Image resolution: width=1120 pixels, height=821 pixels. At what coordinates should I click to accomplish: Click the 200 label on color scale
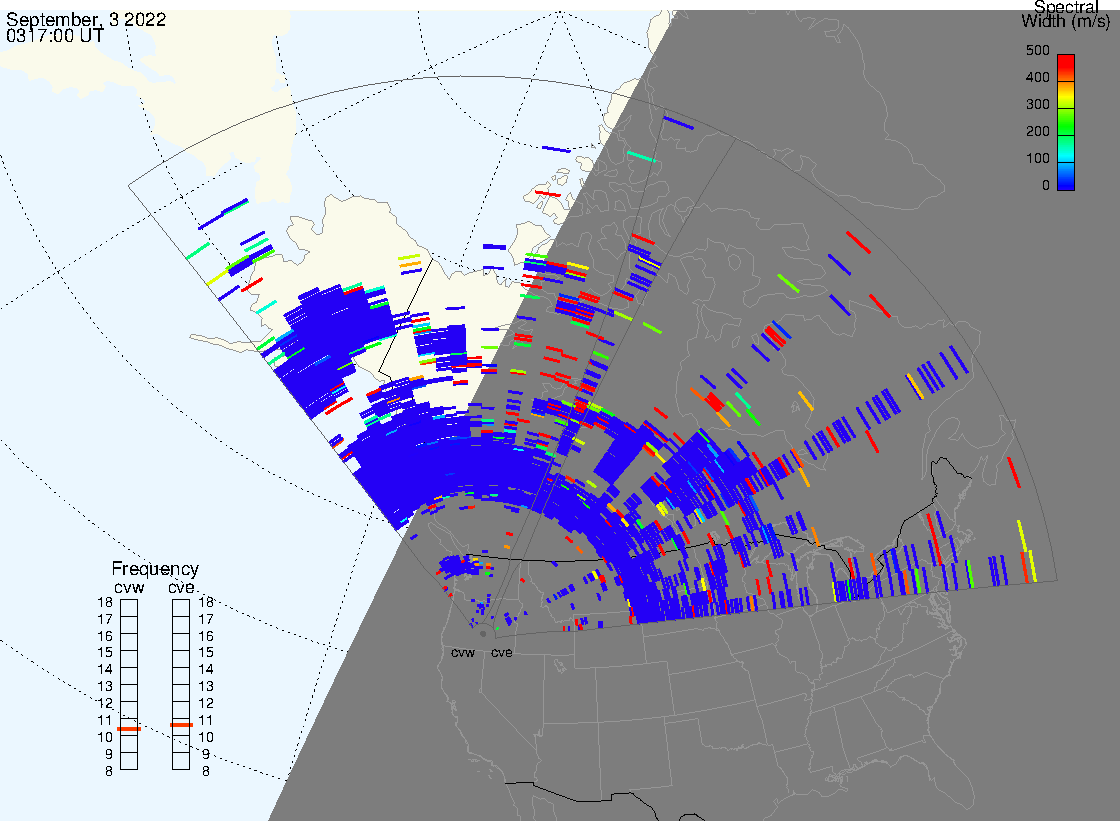tap(1037, 131)
